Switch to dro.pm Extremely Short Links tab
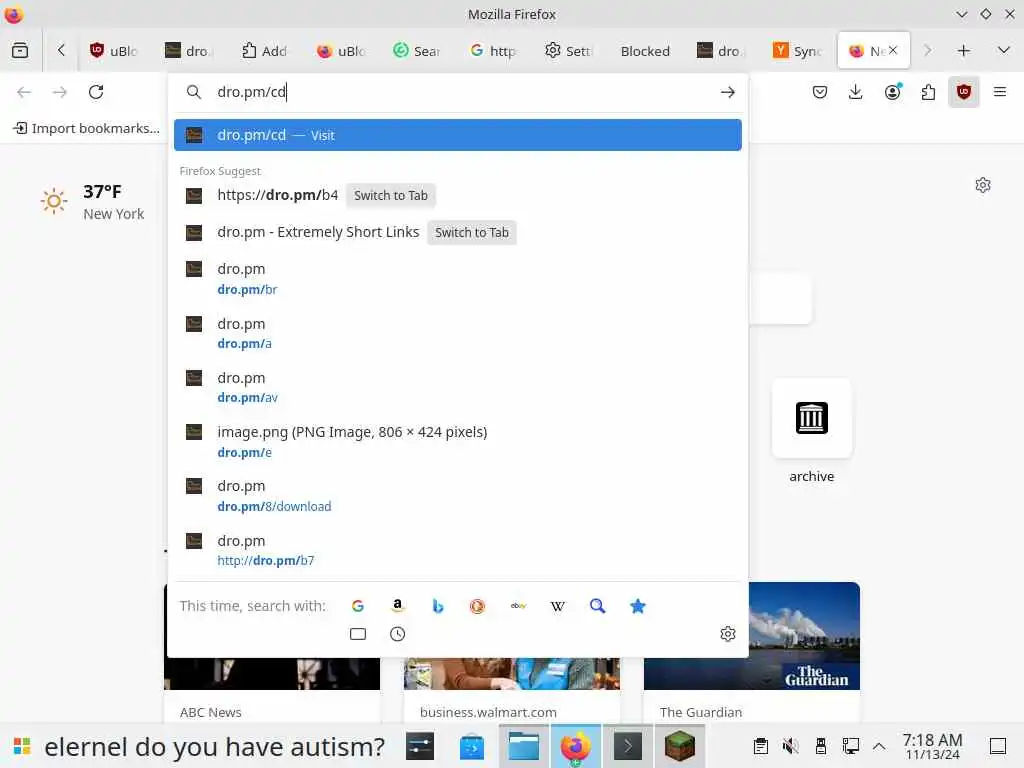Viewport: 1024px width, 768px height. 472,232
